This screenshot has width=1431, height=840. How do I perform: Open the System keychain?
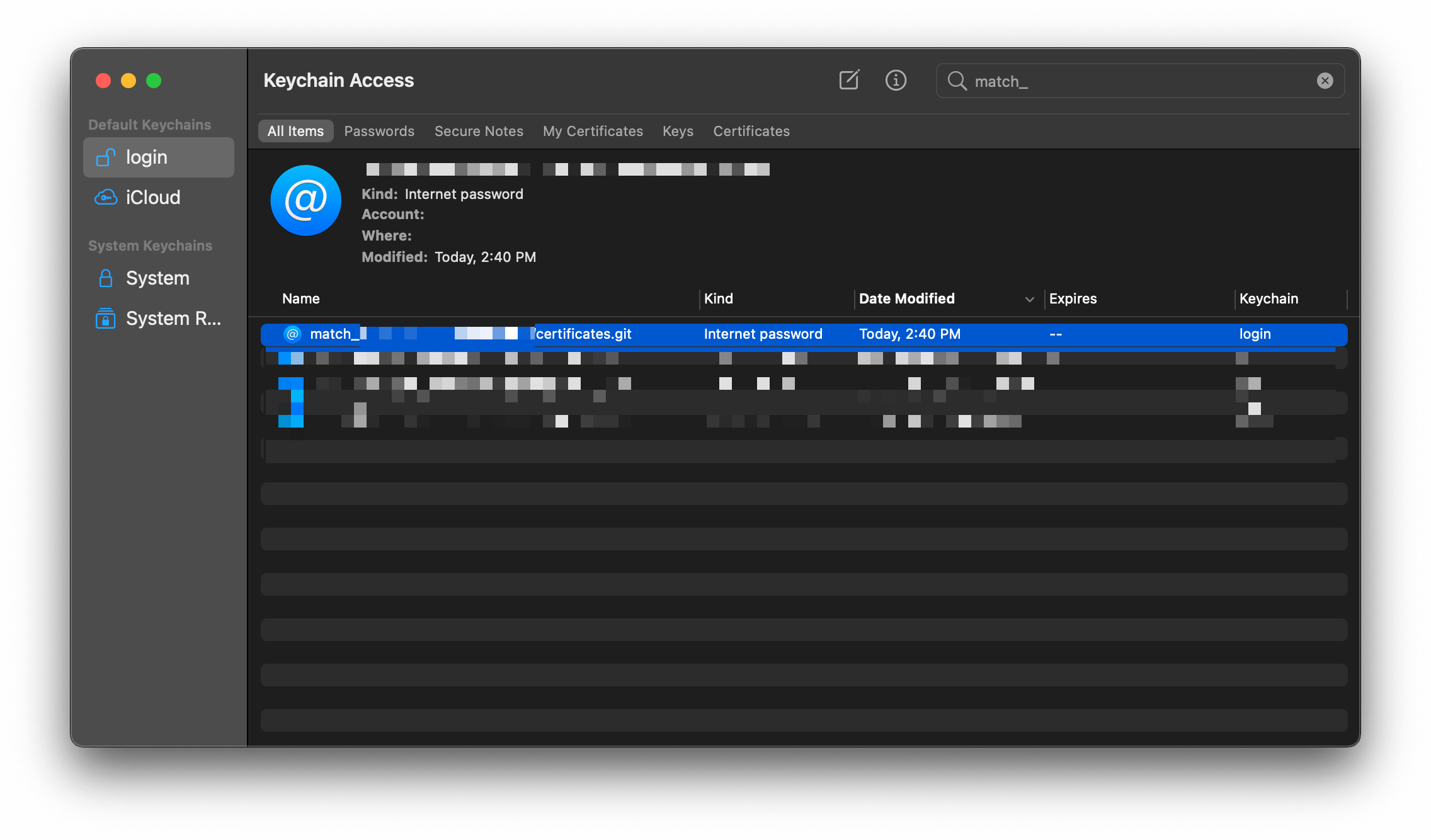click(x=157, y=278)
